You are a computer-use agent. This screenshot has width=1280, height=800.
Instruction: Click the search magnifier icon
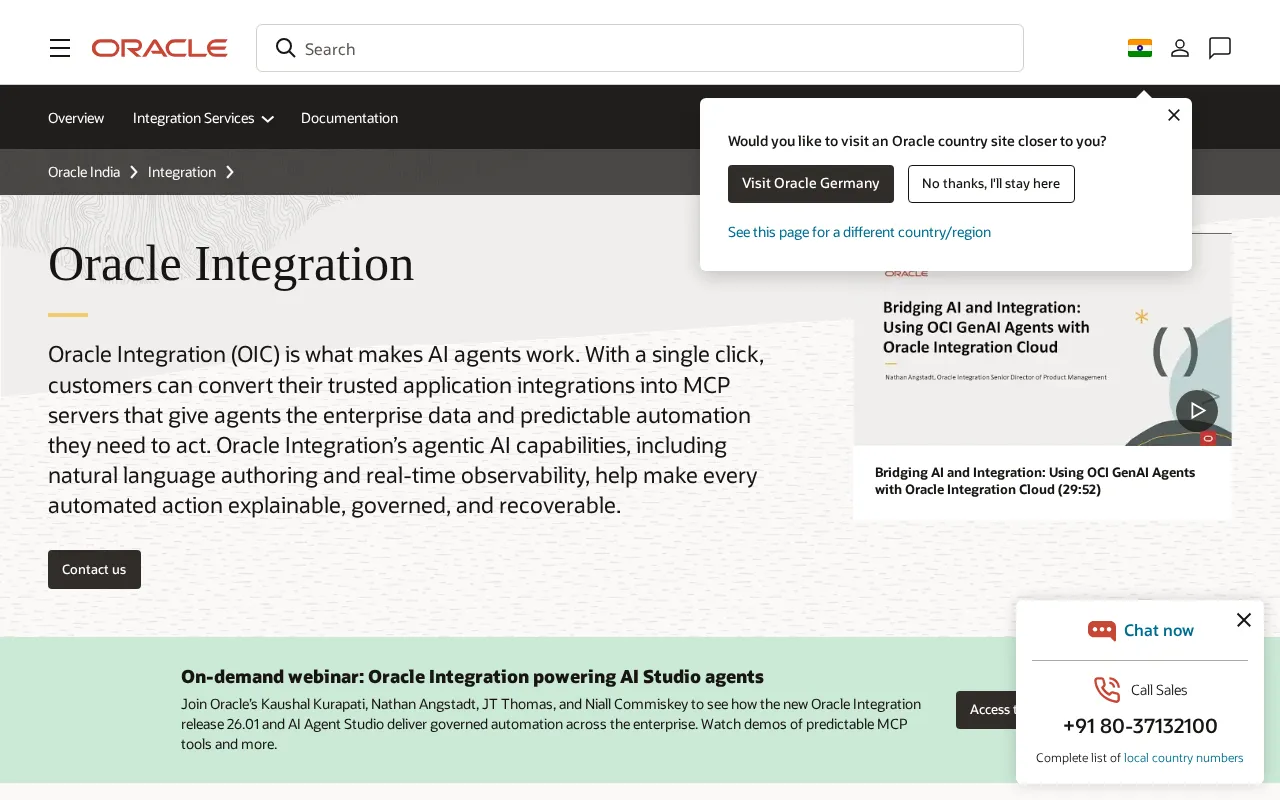(285, 48)
